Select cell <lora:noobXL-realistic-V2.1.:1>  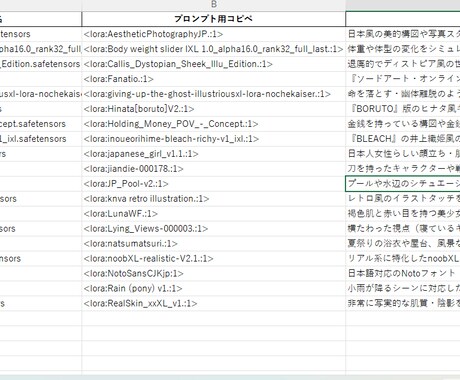coord(214,259)
